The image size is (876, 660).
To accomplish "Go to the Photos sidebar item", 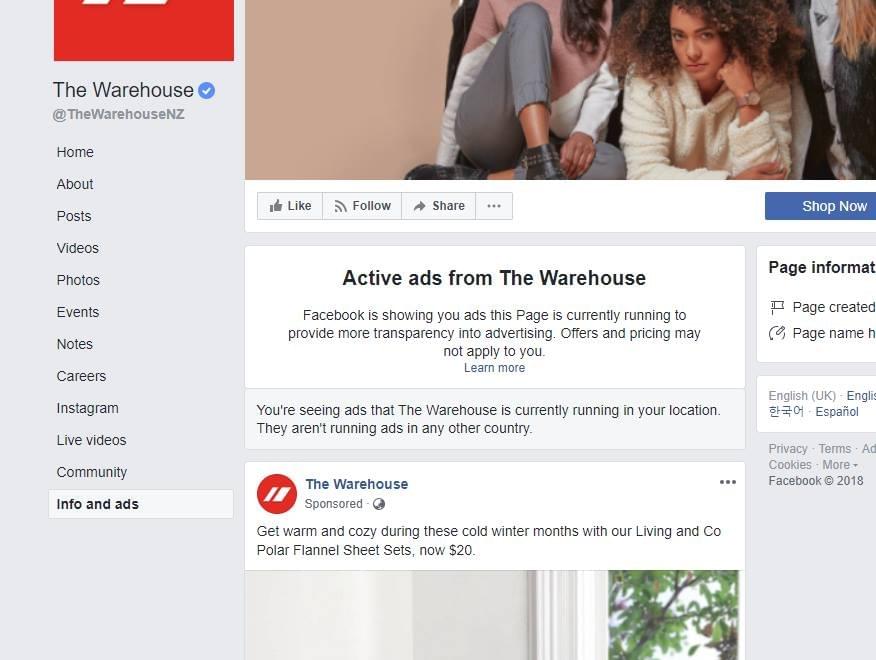I will [x=78, y=281].
